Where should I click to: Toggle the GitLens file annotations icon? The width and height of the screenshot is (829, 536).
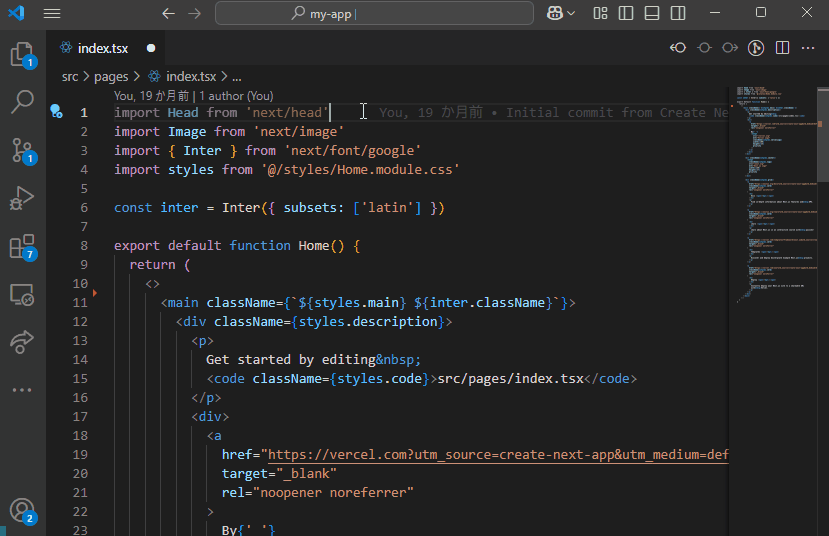point(756,48)
